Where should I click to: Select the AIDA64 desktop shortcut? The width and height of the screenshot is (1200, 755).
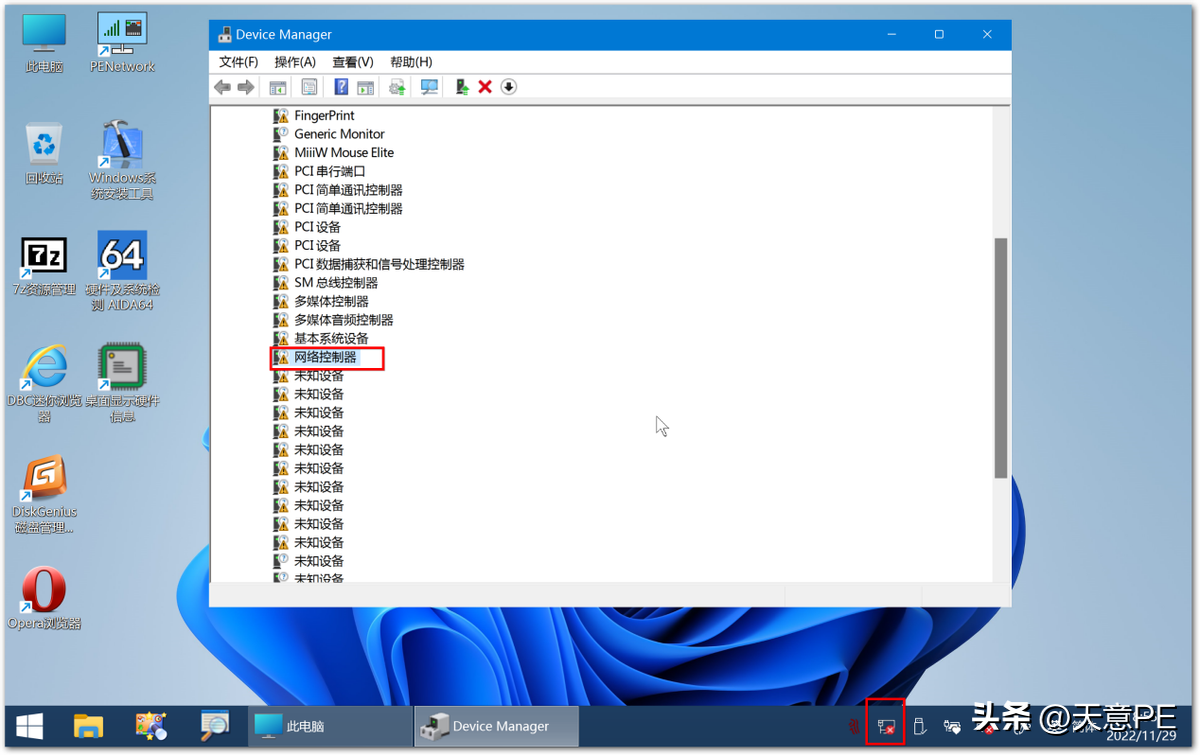pos(122,271)
